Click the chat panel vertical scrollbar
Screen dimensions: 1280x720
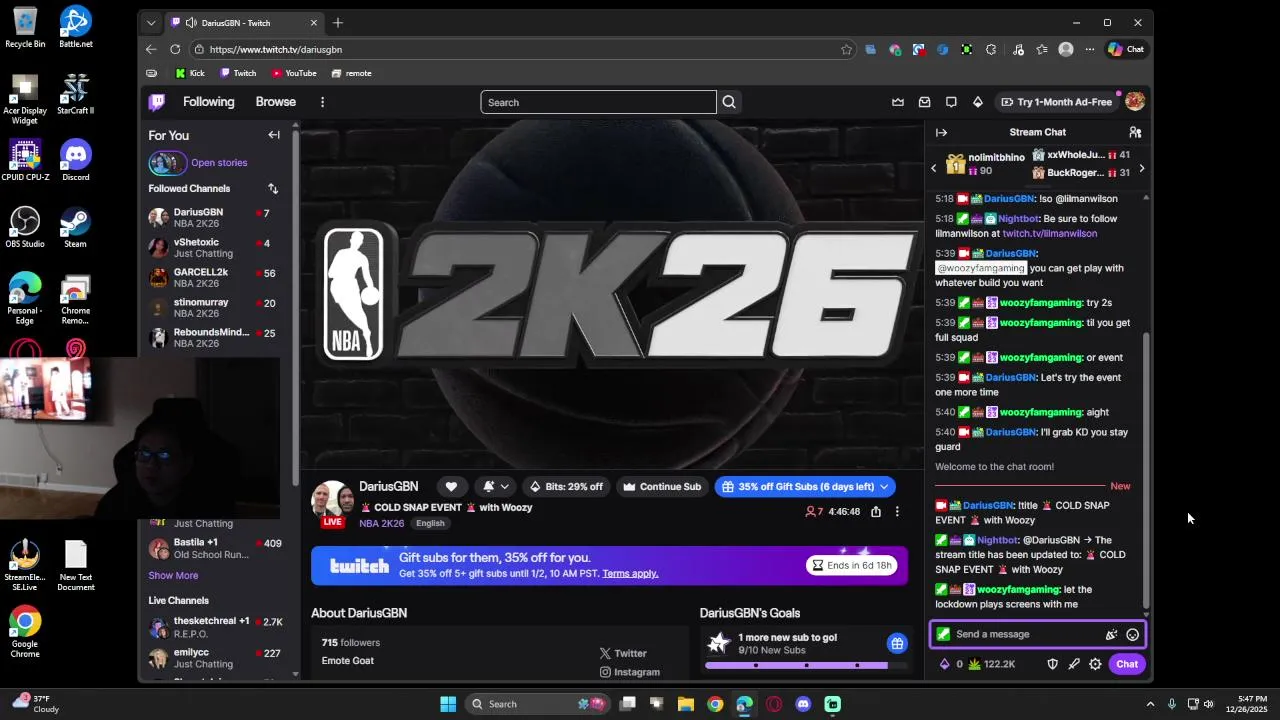(1146, 470)
